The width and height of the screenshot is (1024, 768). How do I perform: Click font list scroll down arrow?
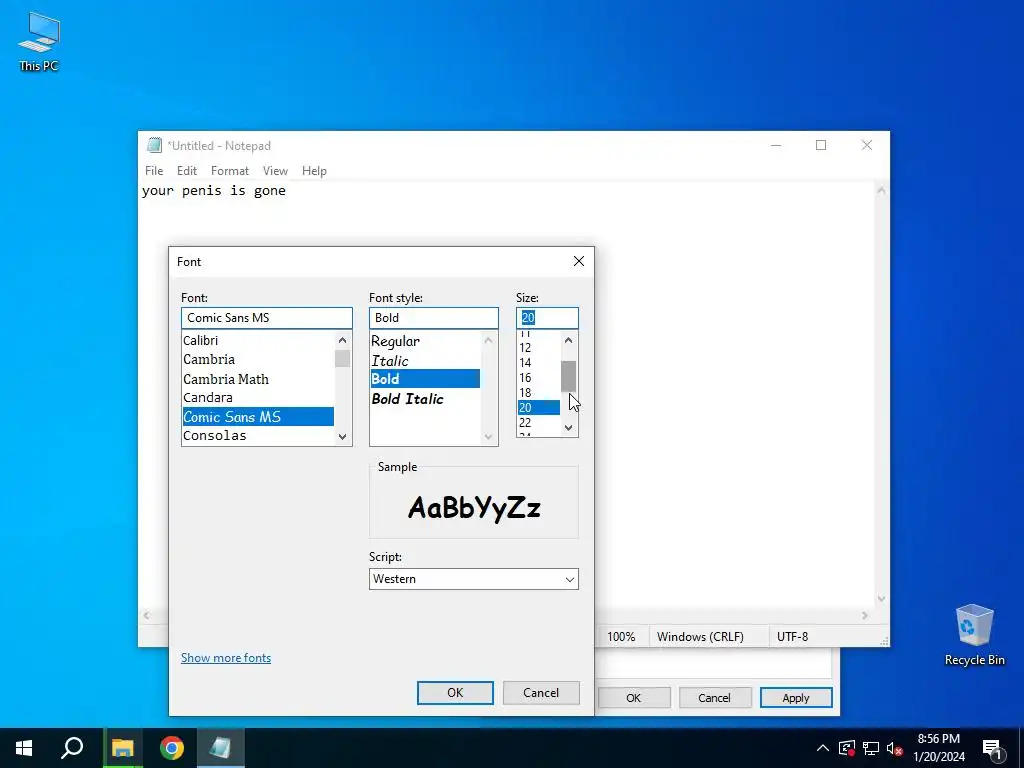tap(342, 437)
